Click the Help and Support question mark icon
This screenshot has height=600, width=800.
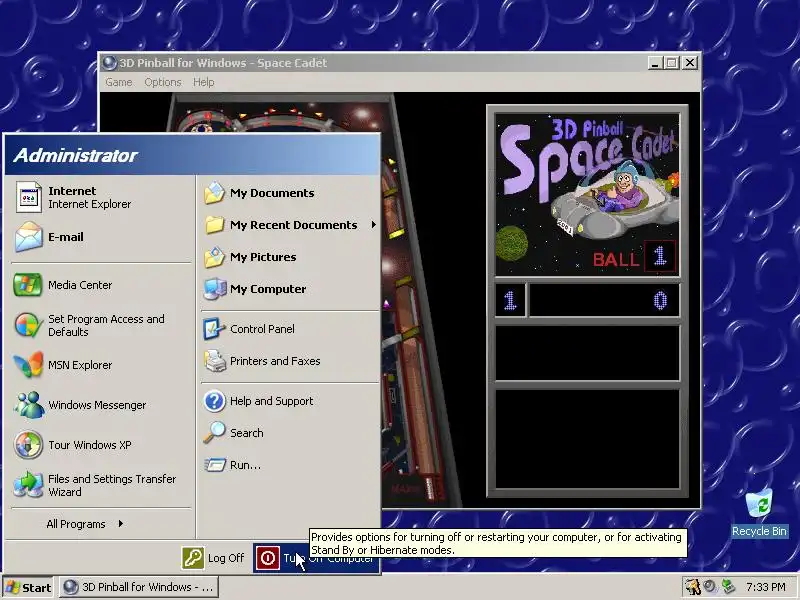tap(214, 401)
